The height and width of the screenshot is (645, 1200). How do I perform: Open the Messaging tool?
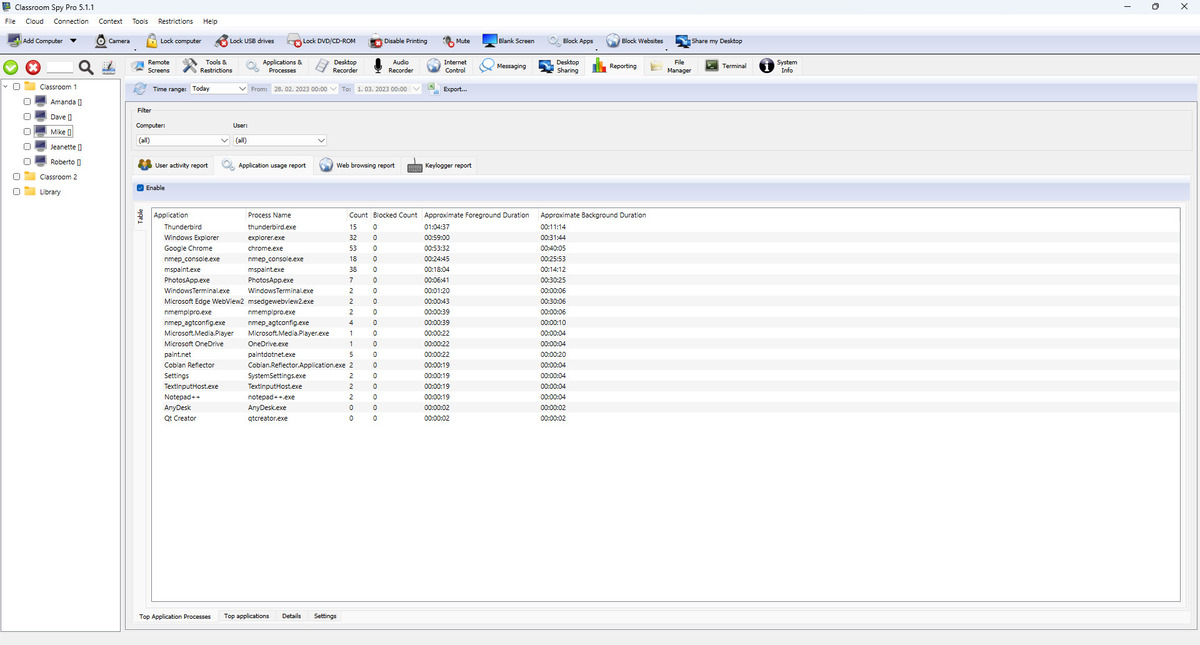click(486, 66)
